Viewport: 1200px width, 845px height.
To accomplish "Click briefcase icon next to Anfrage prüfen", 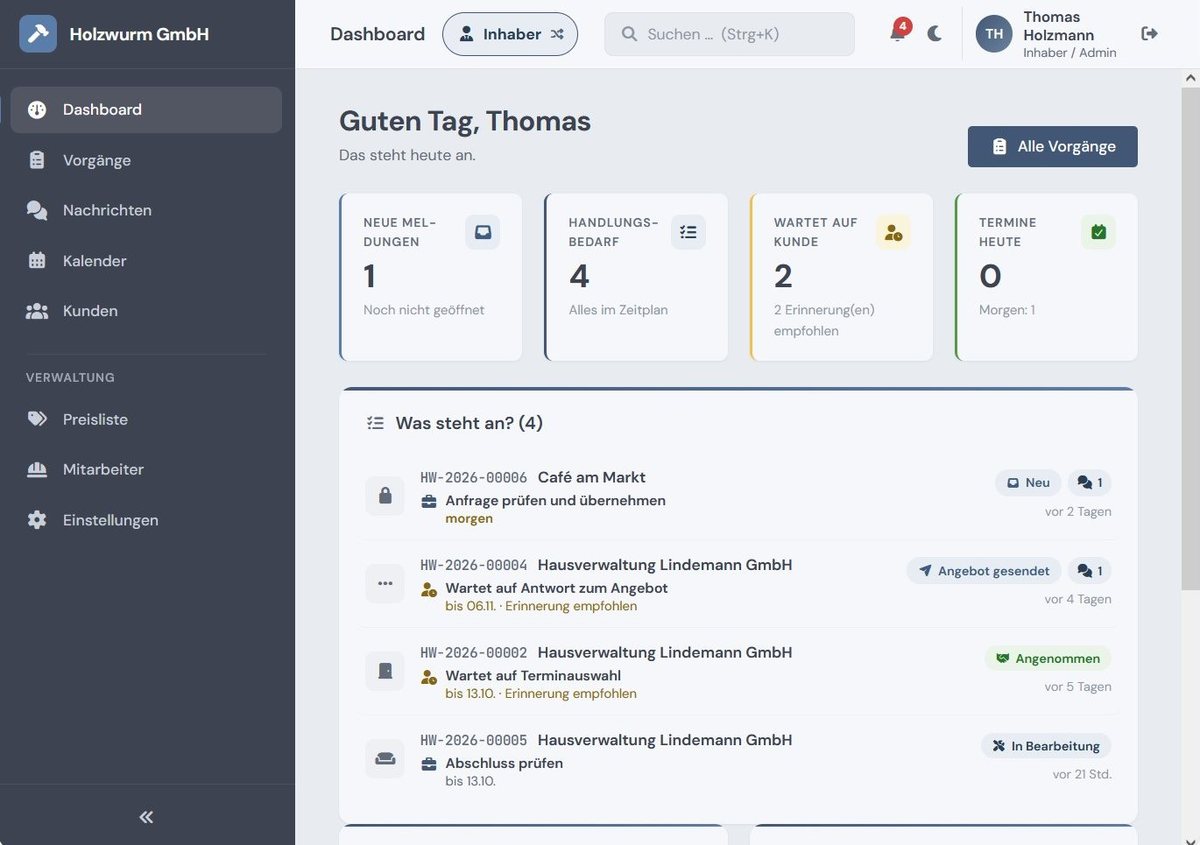I will [429, 501].
